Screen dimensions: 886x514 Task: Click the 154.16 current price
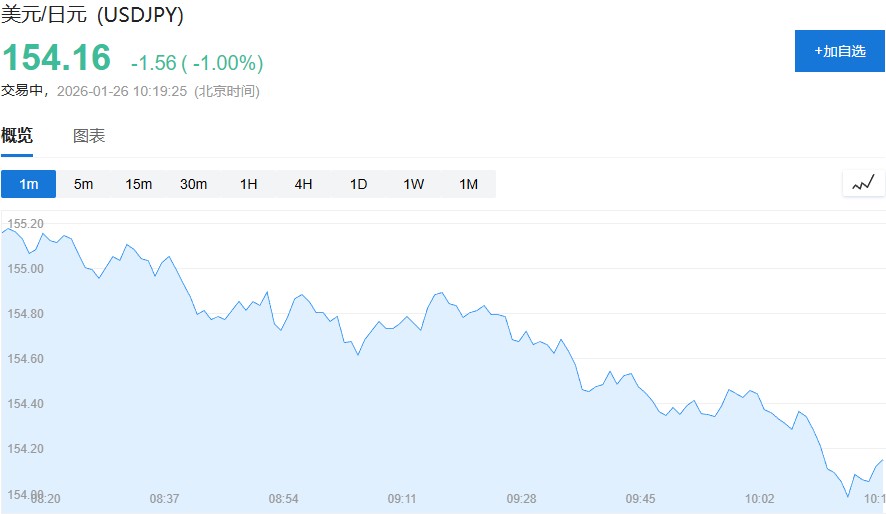click(x=56, y=58)
